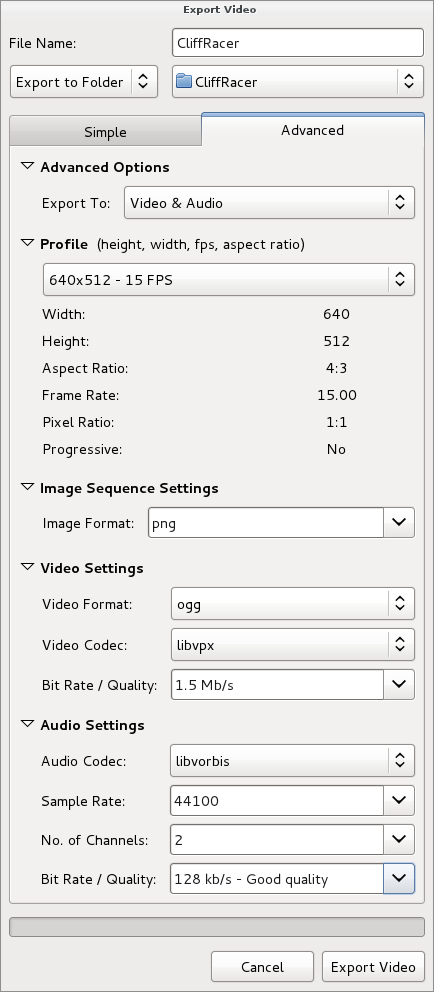434x992 pixels.
Task: Select the Advanced tab
Action: (x=313, y=130)
